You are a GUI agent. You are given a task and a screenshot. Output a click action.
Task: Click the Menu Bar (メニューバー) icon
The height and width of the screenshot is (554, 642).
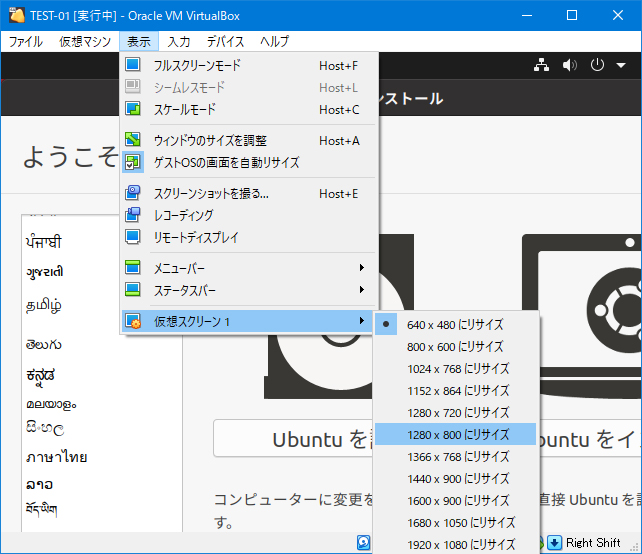click(133, 267)
